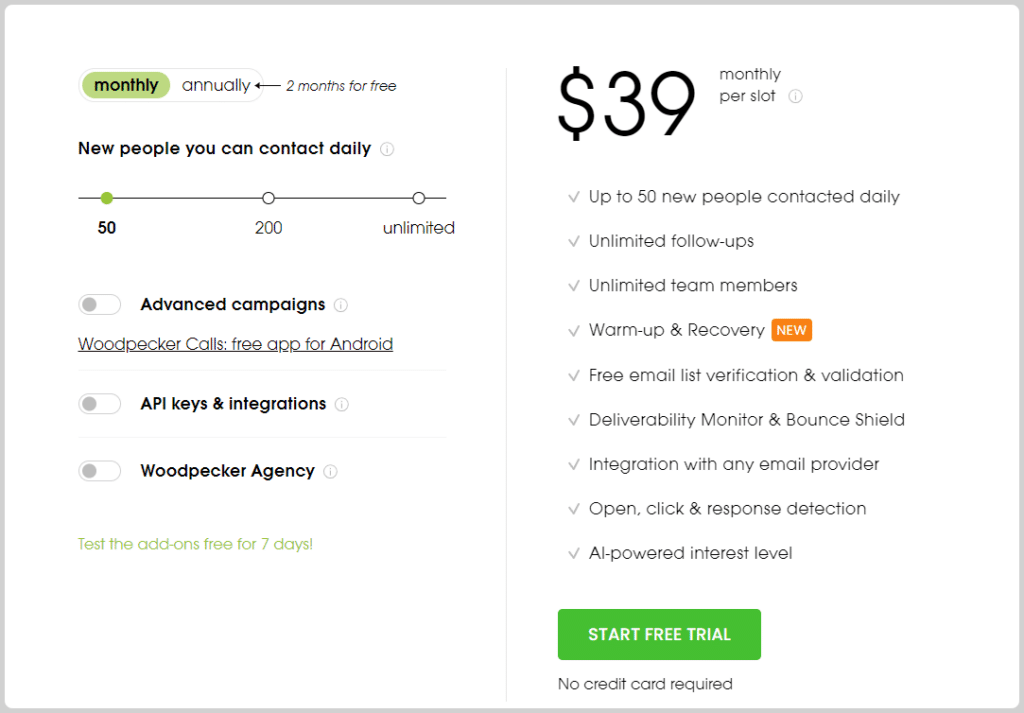This screenshot has height=713, width=1024.
Task: Choose unlimited point on contacts slider
Action: point(419,198)
